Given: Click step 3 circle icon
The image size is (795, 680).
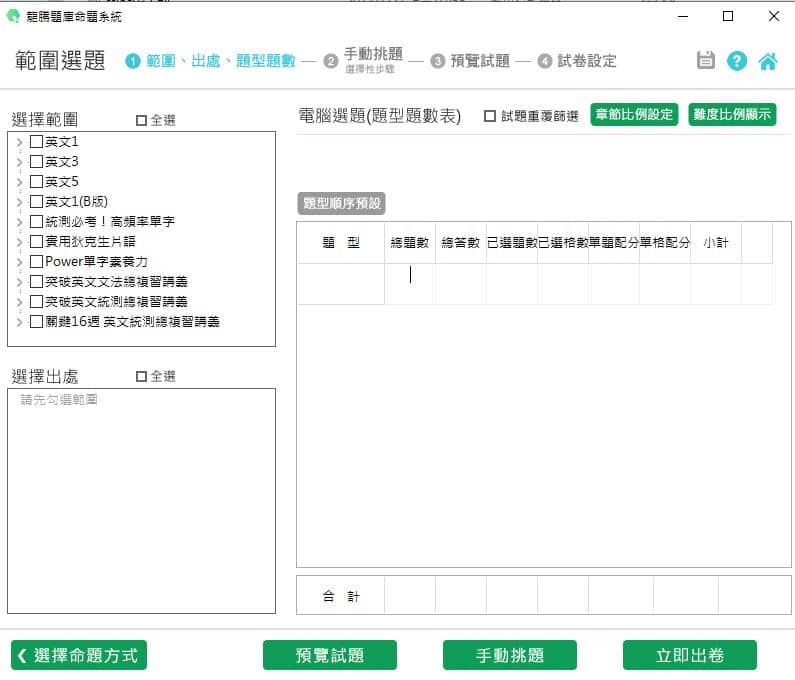Looking at the screenshot, I should (437, 61).
